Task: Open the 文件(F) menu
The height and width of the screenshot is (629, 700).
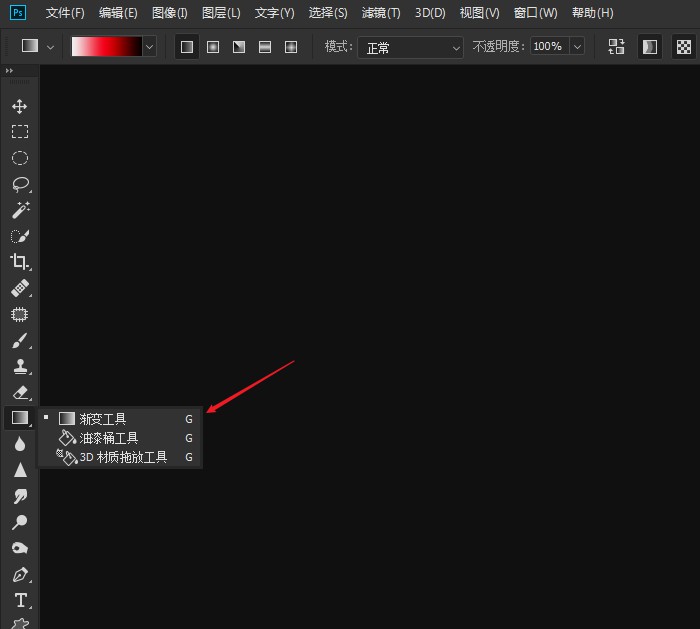Action: [65, 13]
